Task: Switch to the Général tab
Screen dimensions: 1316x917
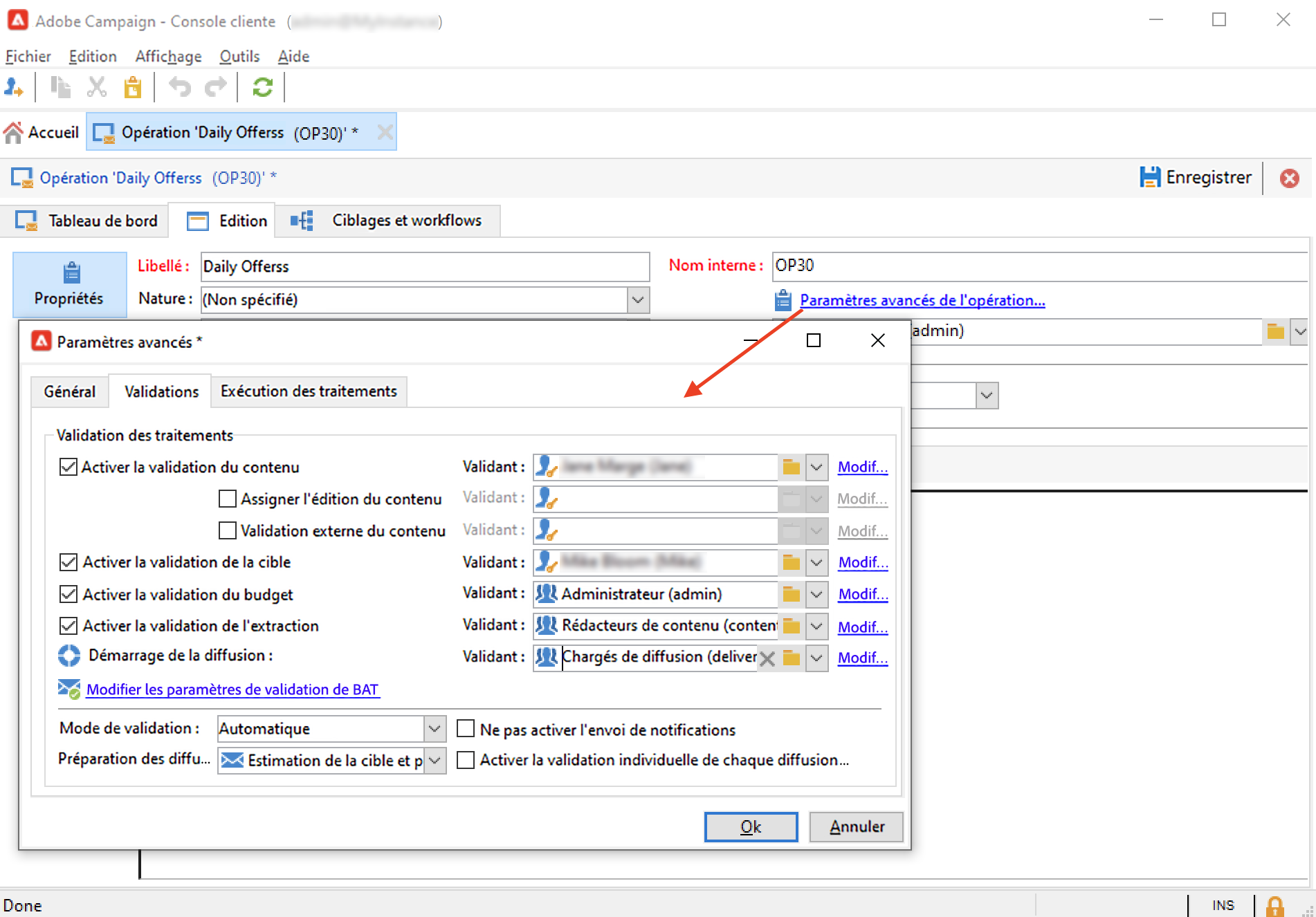Action: tap(70, 391)
